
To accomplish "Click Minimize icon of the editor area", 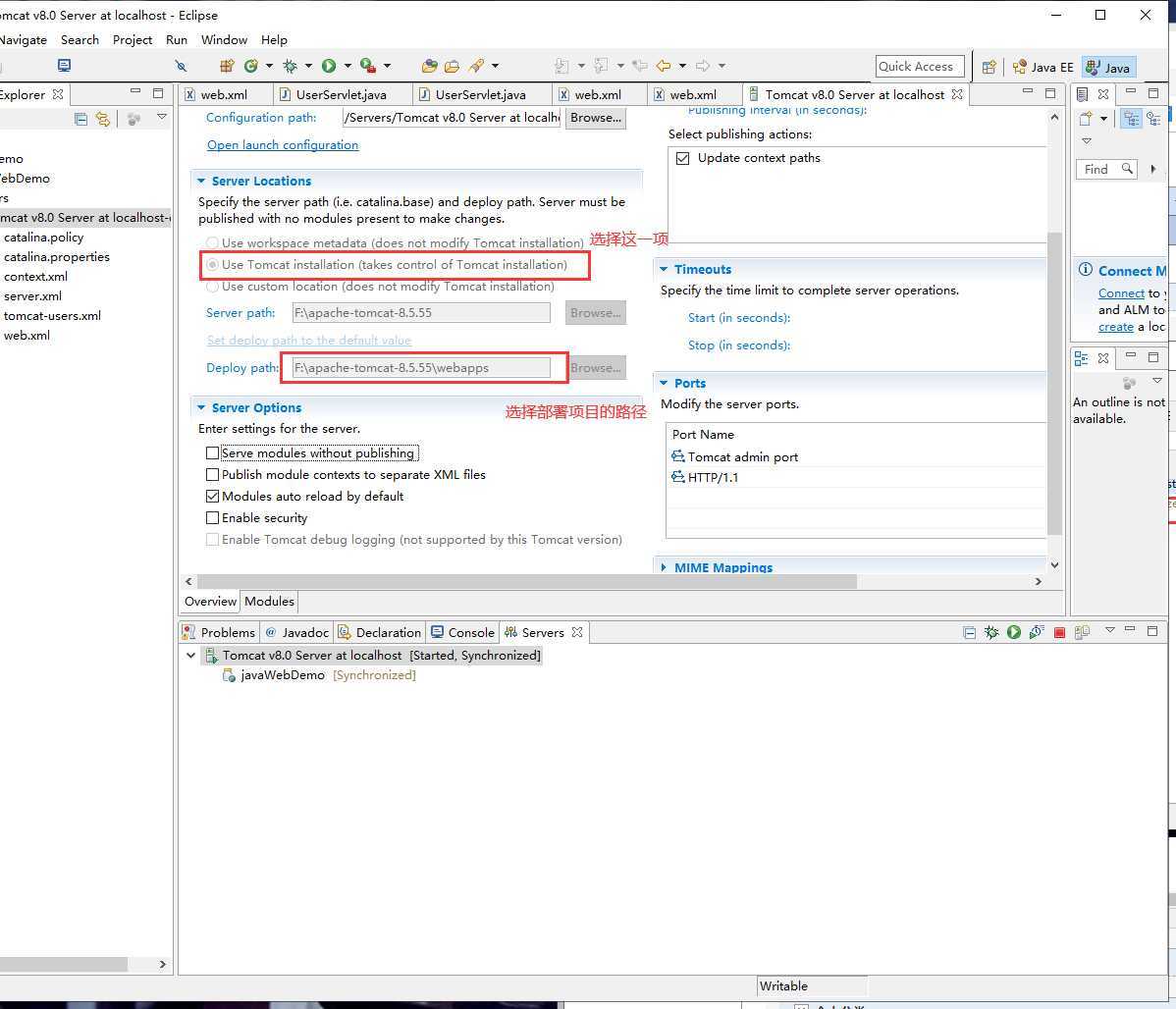I will click(x=1028, y=92).
